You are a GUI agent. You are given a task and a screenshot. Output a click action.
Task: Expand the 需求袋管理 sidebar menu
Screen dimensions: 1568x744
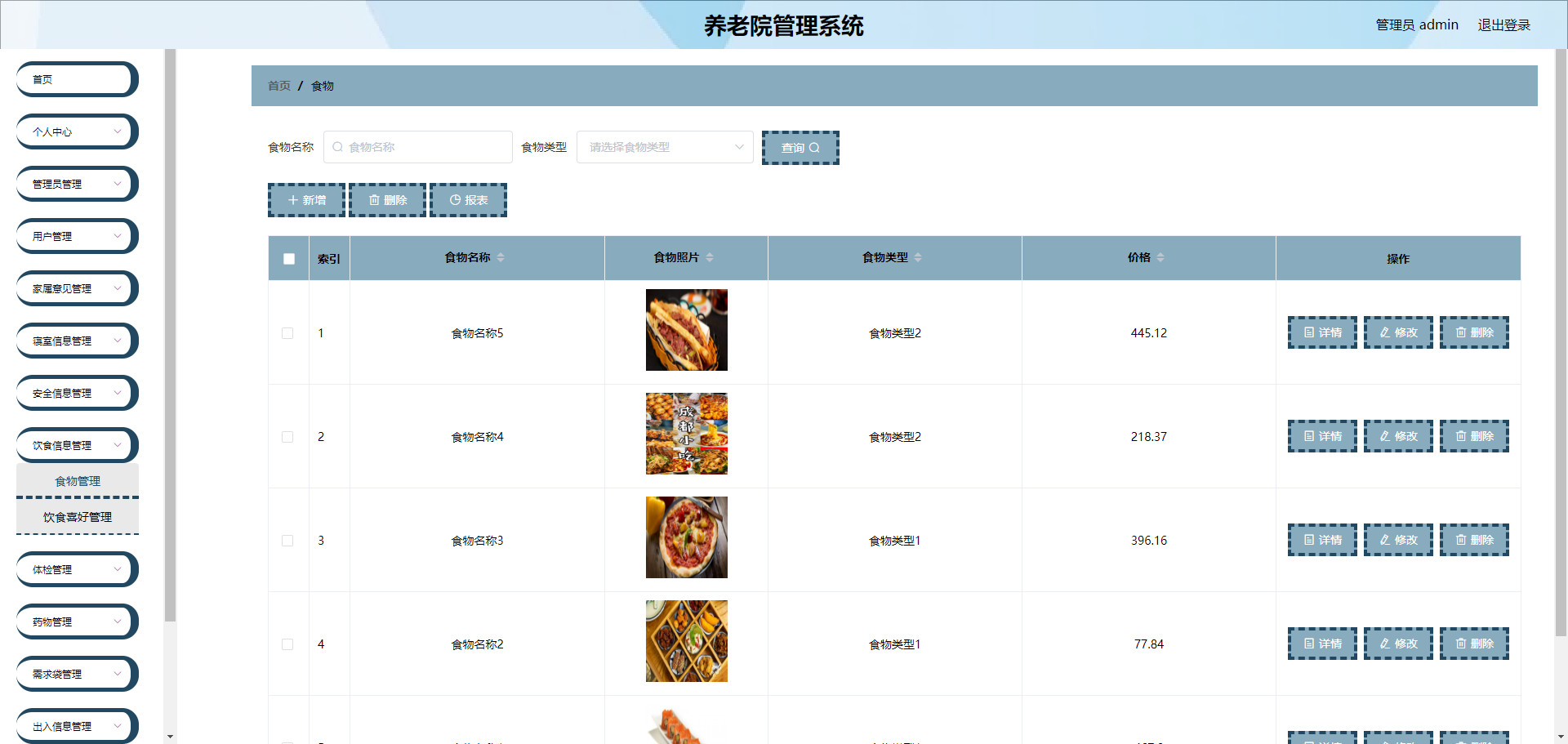point(77,674)
